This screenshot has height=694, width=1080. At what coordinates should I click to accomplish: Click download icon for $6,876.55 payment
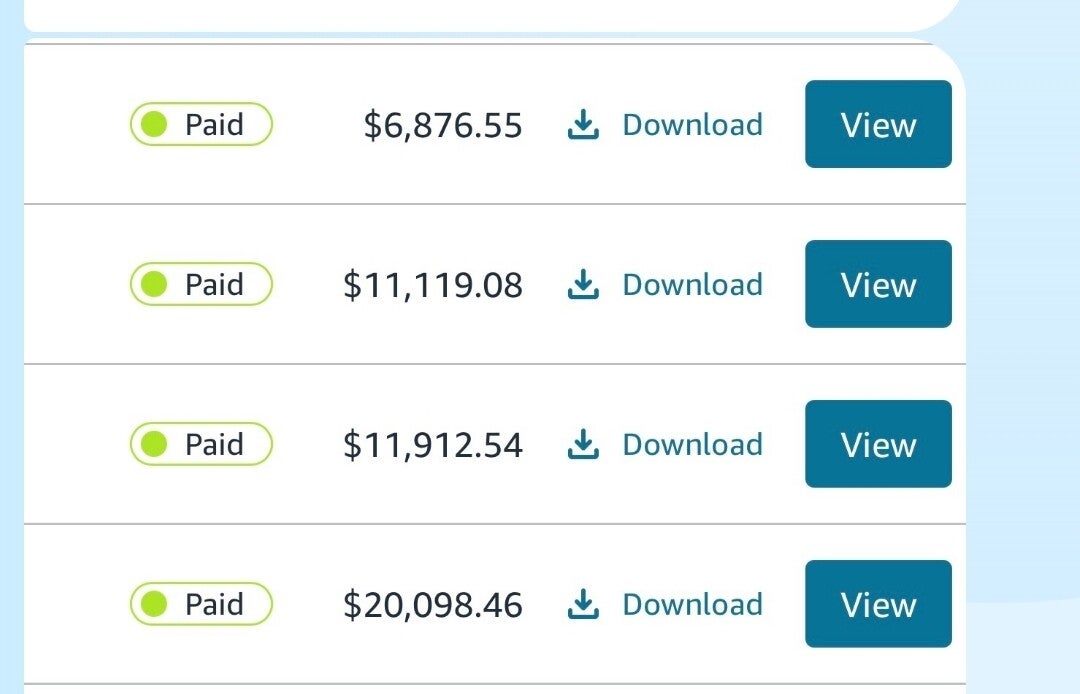pos(583,125)
